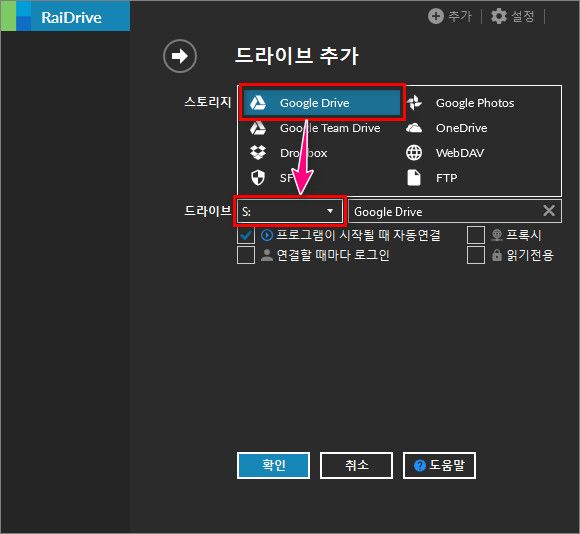Click the 드라이브 추가 heading
This screenshot has width=580, height=534.
(x=297, y=56)
